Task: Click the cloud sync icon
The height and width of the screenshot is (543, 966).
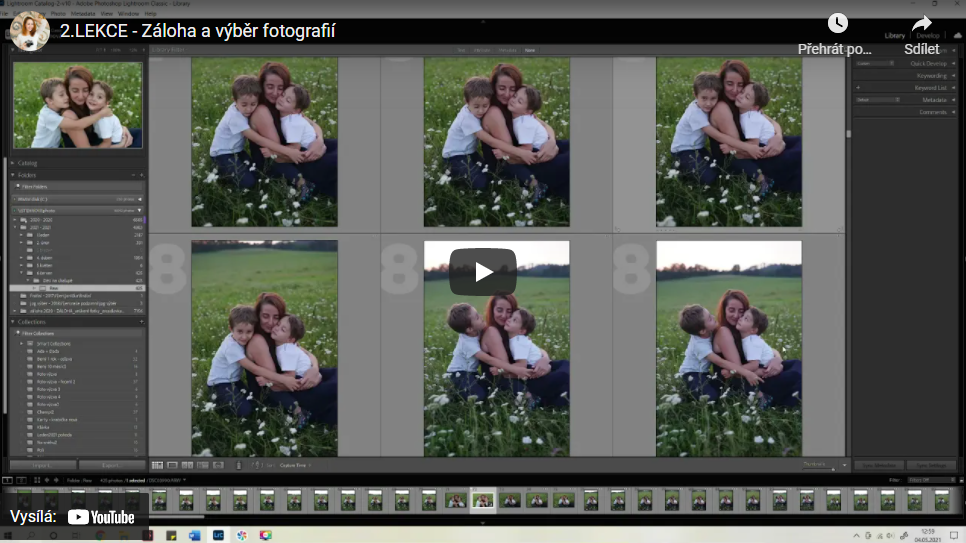Action: (x=957, y=36)
